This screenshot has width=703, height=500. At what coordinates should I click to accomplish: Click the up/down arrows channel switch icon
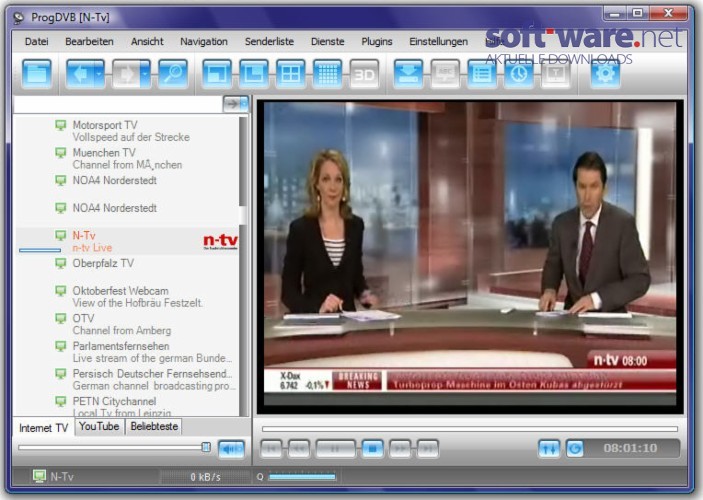[x=549, y=448]
